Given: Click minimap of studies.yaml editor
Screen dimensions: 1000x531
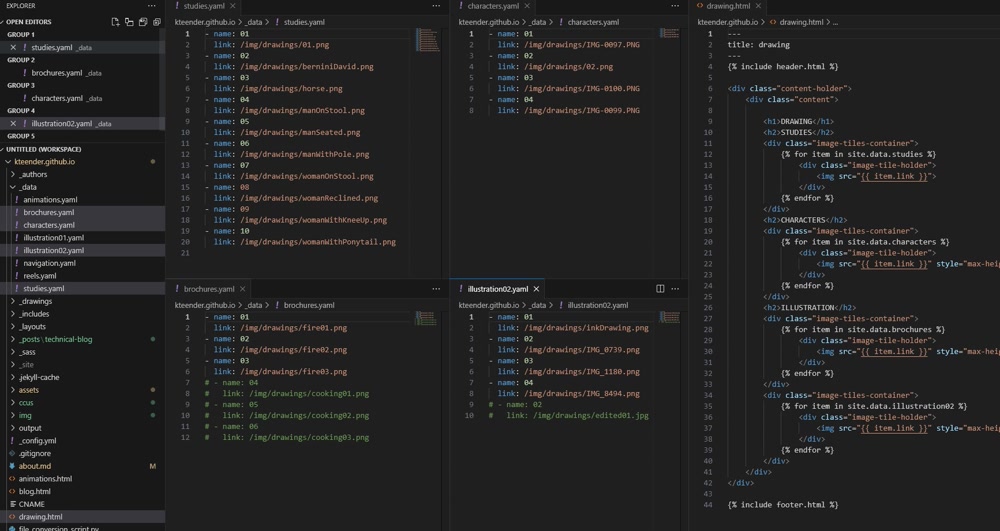Looking at the screenshot, I should pos(427,40).
